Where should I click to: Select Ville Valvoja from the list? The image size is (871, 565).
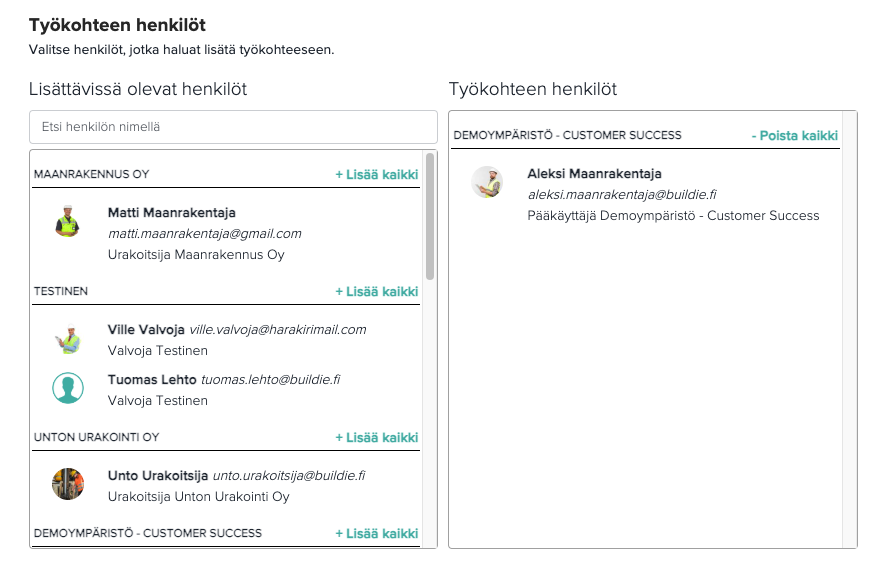click(x=146, y=330)
